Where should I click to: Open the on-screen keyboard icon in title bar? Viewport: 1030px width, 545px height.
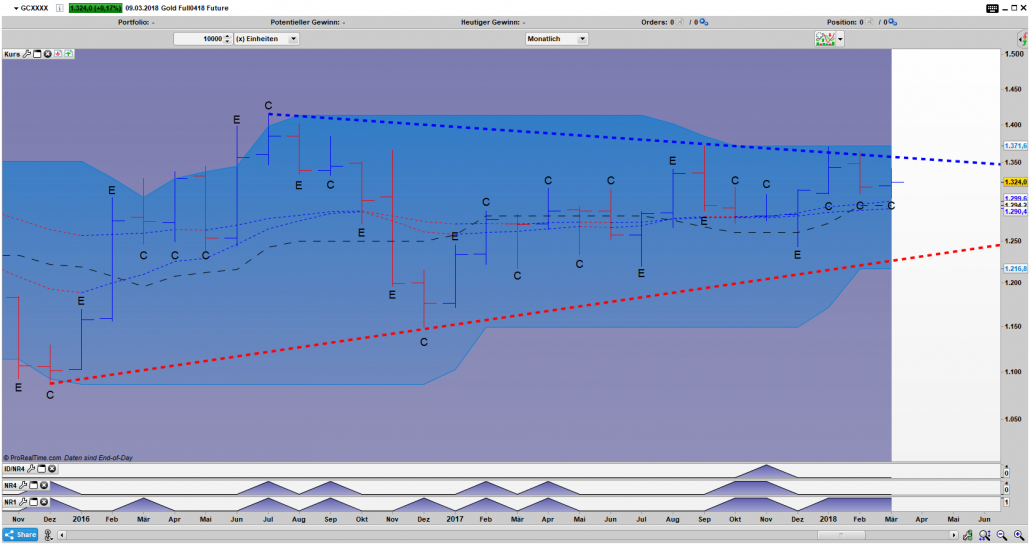993,9
